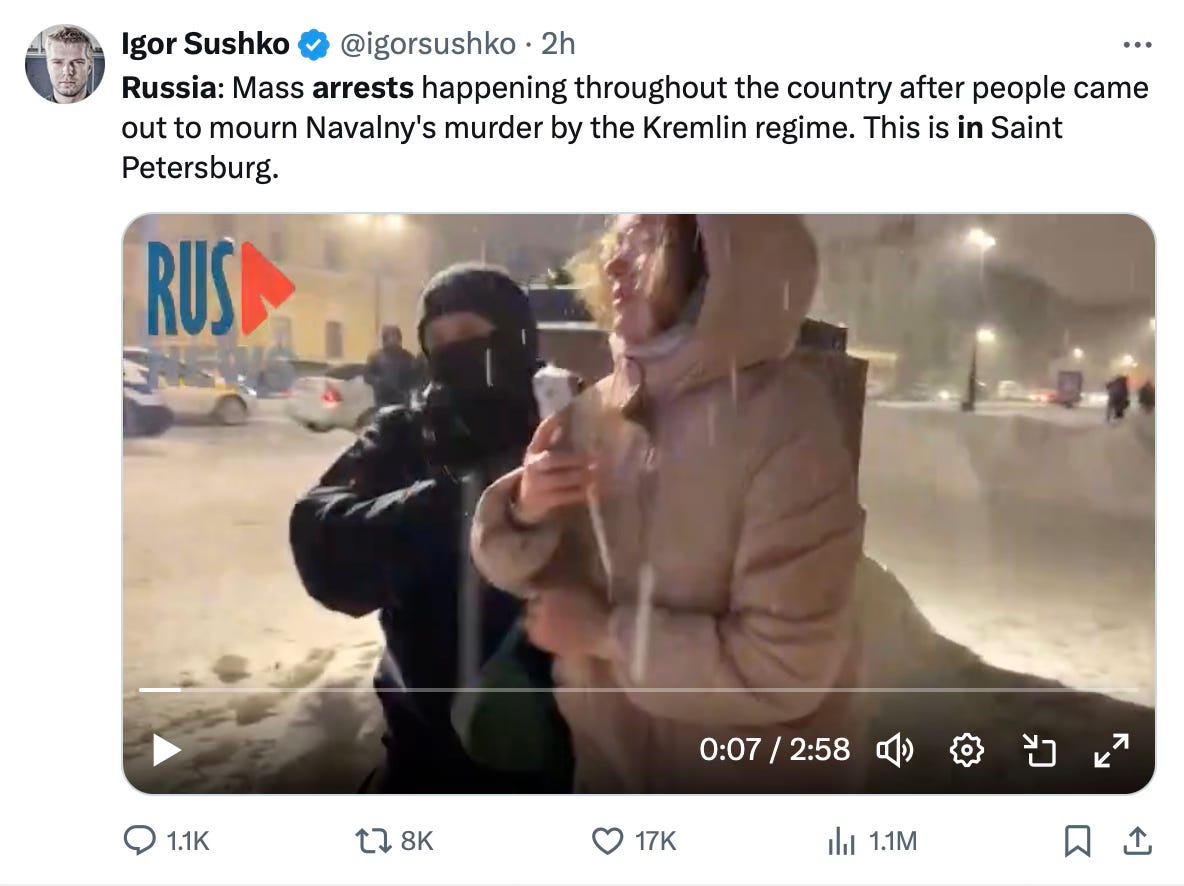Open the reply icon with 1.1K

166,841
